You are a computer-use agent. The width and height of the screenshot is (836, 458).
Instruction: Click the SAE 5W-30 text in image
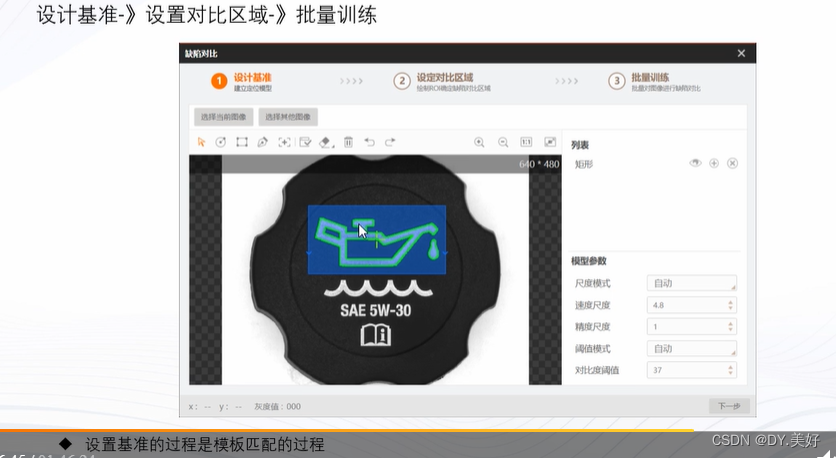(376, 310)
